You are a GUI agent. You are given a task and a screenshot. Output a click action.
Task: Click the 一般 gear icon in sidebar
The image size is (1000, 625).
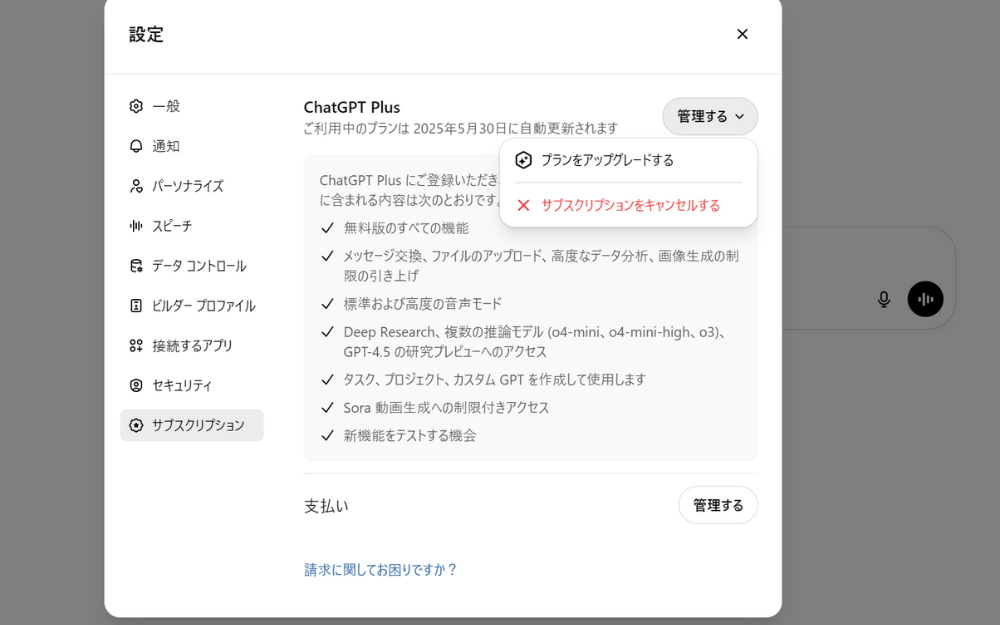(x=136, y=106)
